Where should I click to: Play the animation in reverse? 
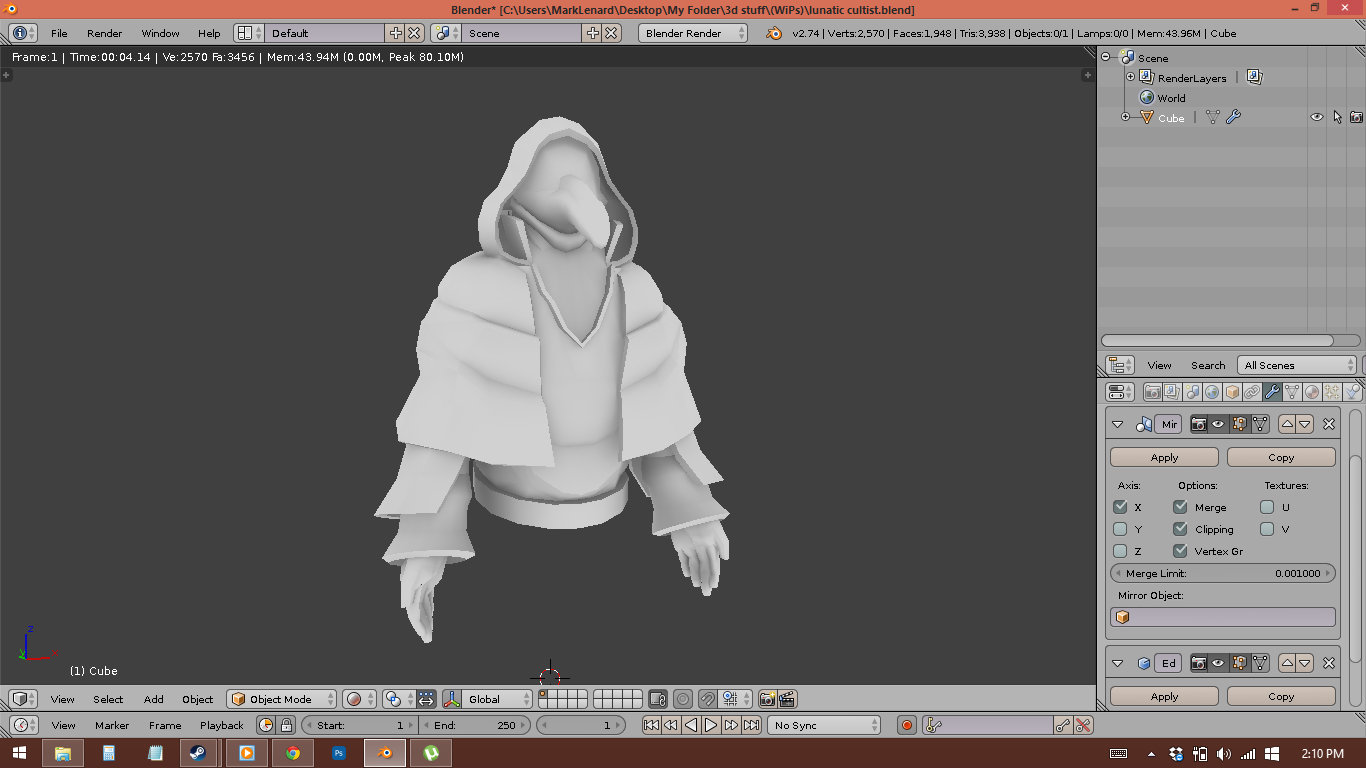[691, 725]
